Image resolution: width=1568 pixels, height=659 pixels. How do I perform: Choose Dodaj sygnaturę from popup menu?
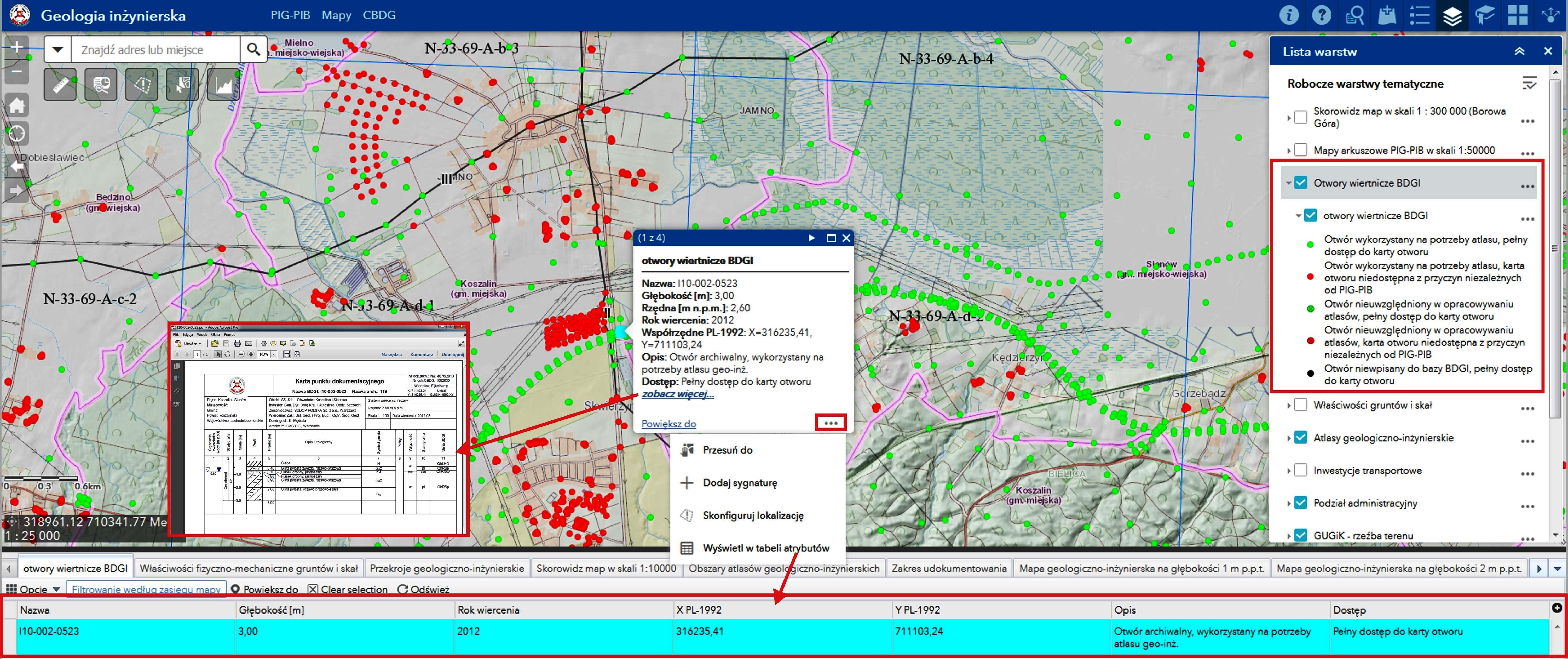pos(740,483)
